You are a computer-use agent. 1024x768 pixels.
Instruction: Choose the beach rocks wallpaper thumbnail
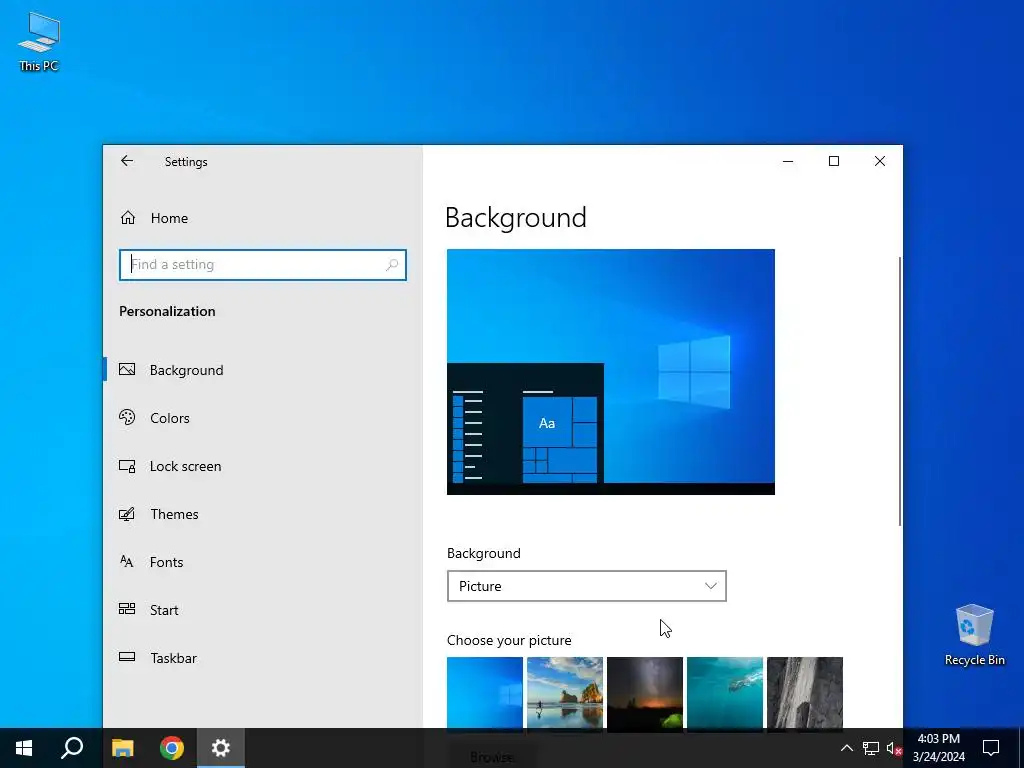point(565,693)
